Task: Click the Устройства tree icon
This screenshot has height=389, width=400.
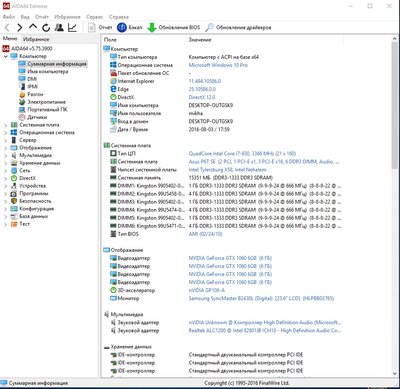Action: point(14,186)
